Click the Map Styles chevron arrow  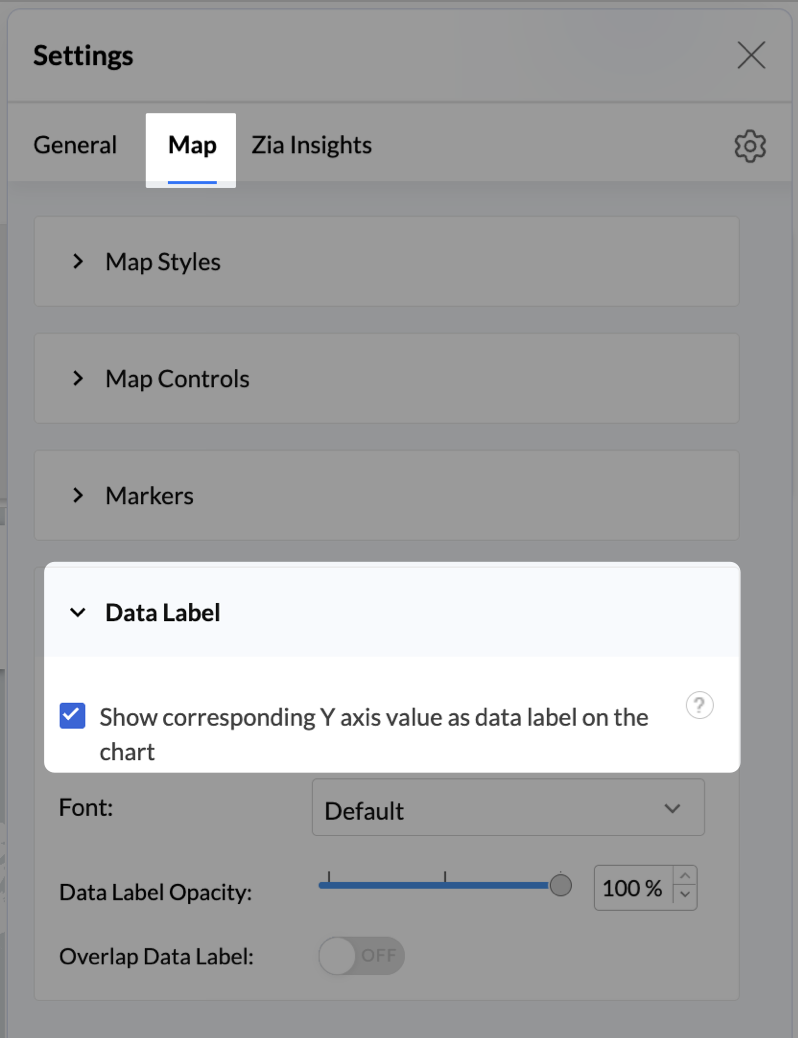tap(78, 262)
